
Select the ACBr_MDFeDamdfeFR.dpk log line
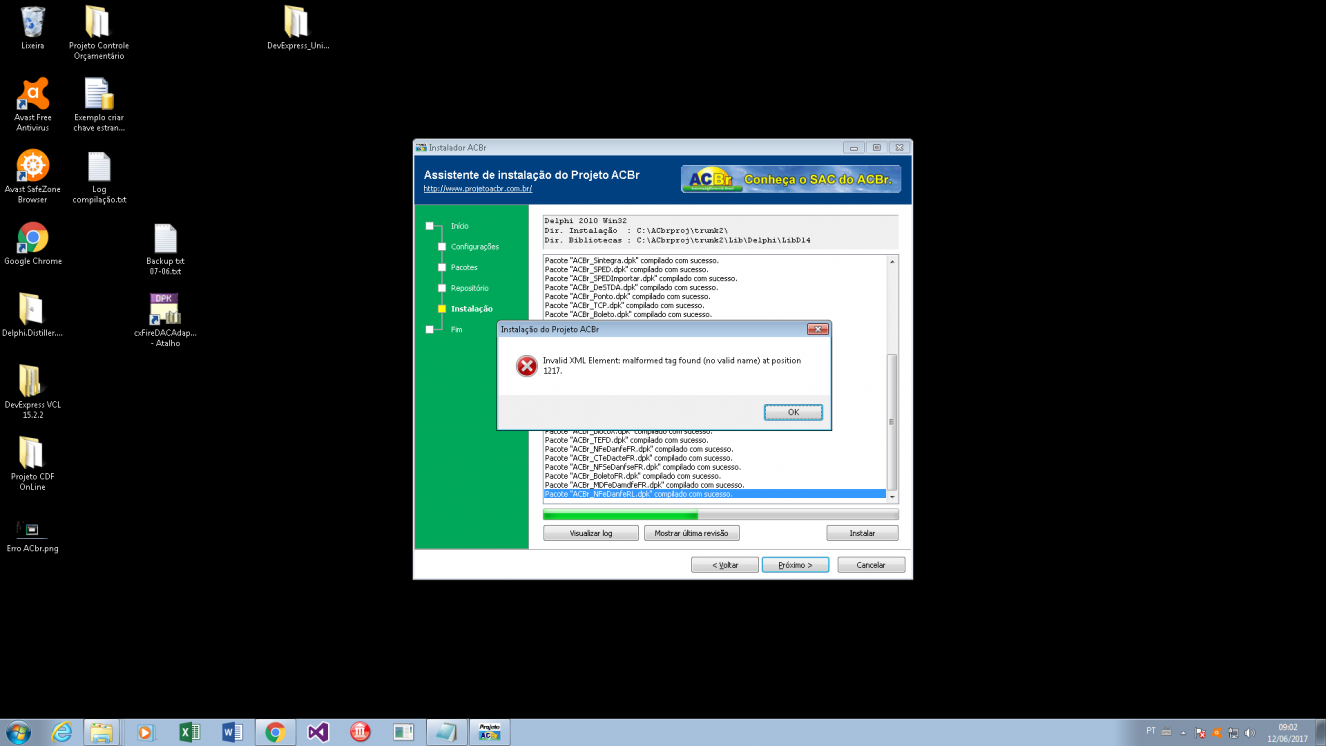(x=715, y=485)
